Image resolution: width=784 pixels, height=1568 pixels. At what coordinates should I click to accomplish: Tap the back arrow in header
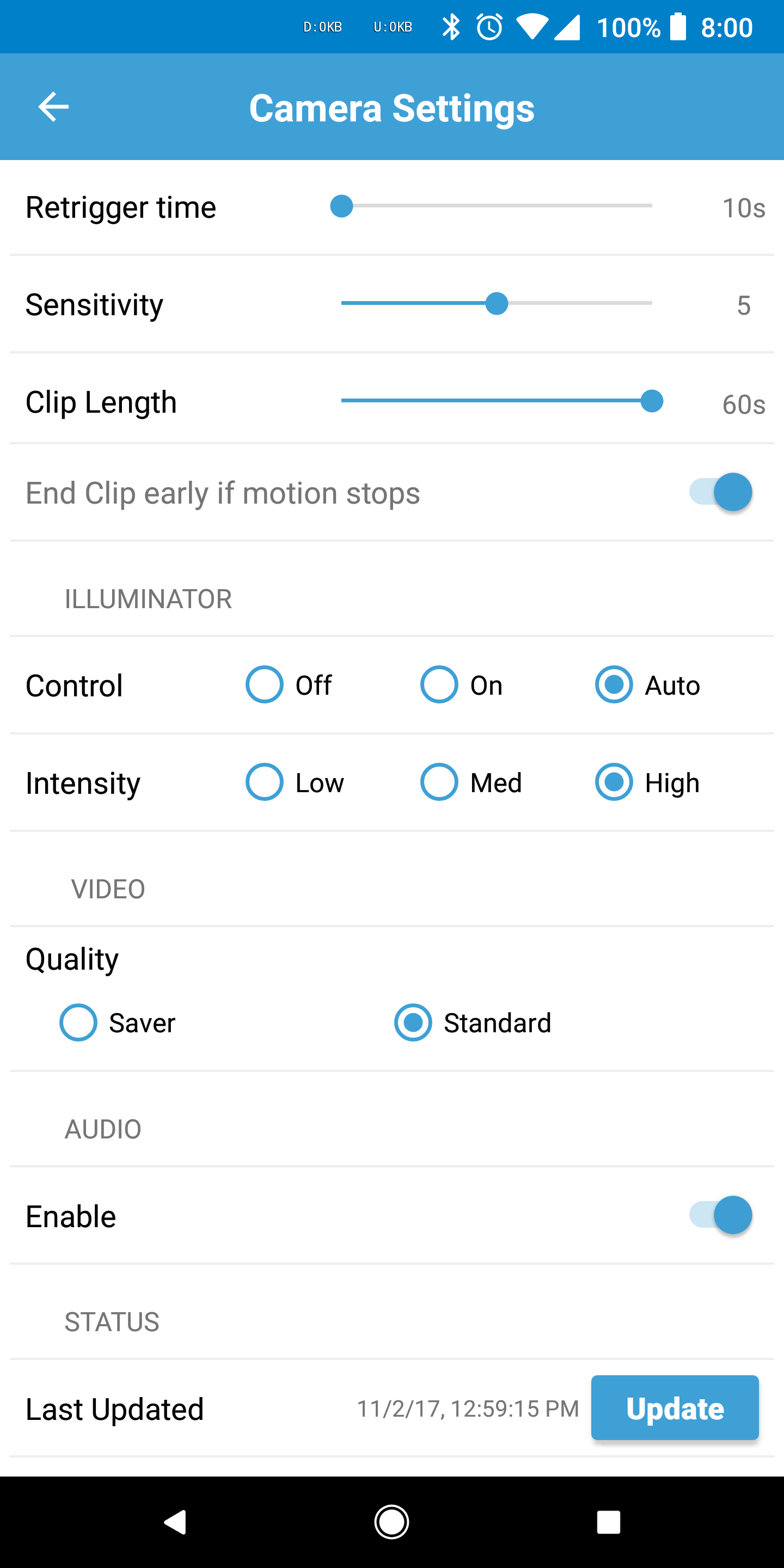(53, 107)
